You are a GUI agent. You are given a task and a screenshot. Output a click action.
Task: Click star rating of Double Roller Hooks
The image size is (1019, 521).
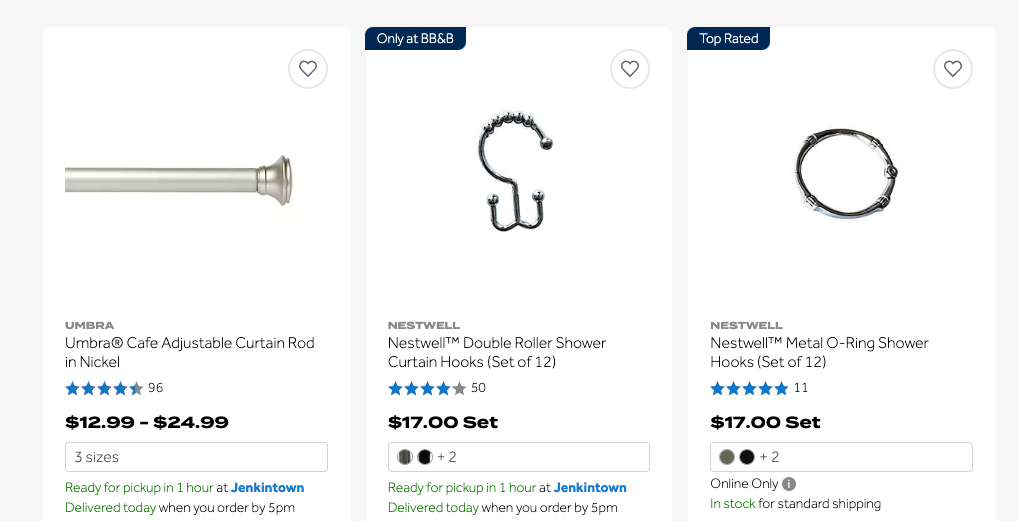click(427, 388)
